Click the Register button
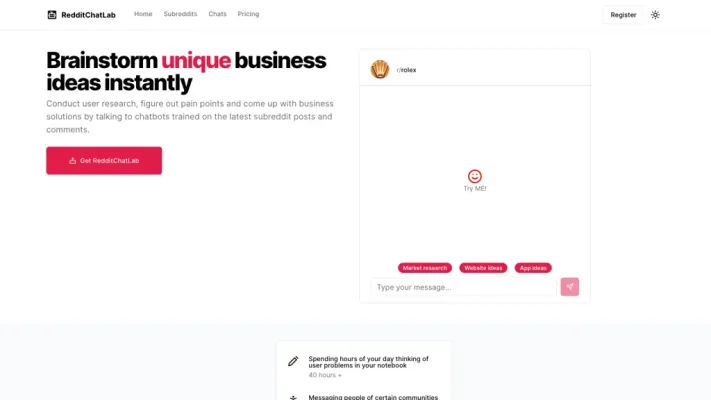711x400 pixels. (x=623, y=15)
